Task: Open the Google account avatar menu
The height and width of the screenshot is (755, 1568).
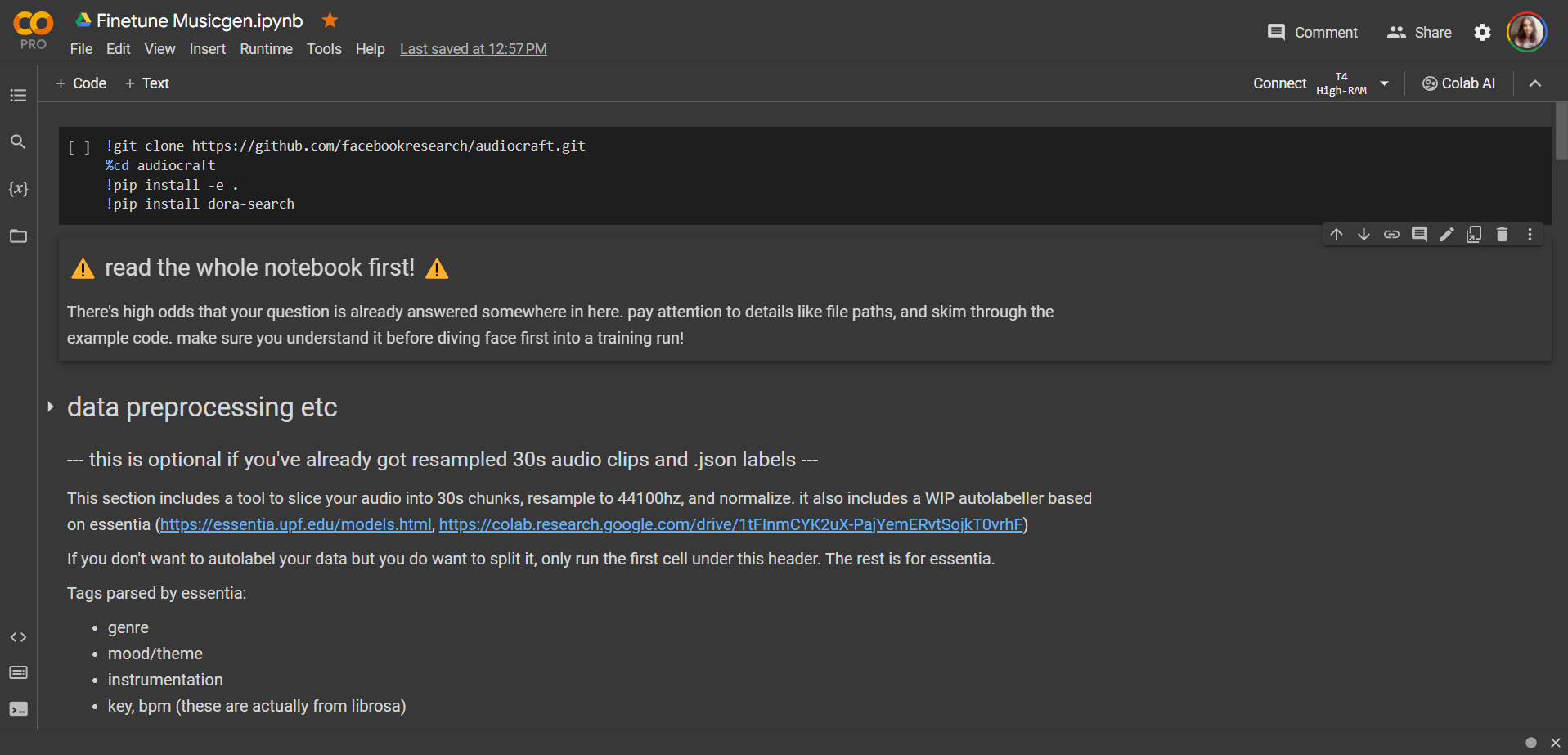Action: pos(1526,33)
